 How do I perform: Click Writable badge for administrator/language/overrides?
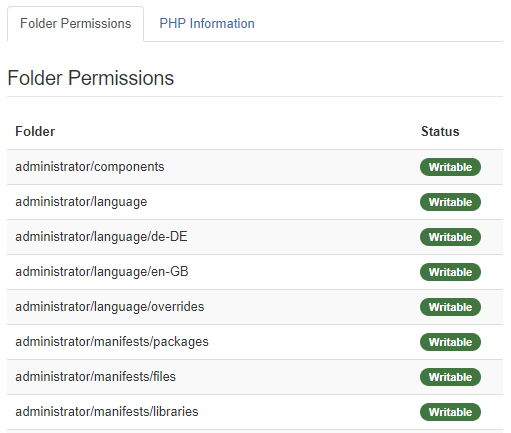coord(450,307)
